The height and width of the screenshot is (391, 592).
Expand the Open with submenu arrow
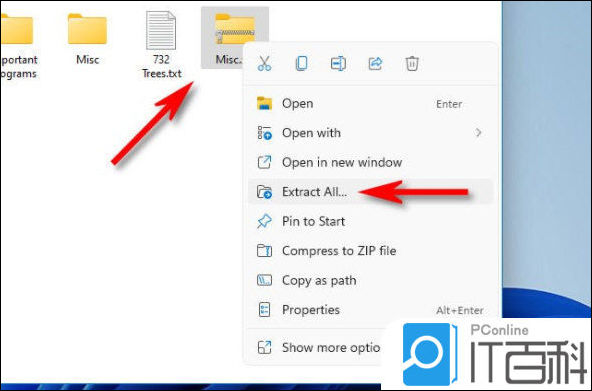pyautogui.click(x=478, y=132)
